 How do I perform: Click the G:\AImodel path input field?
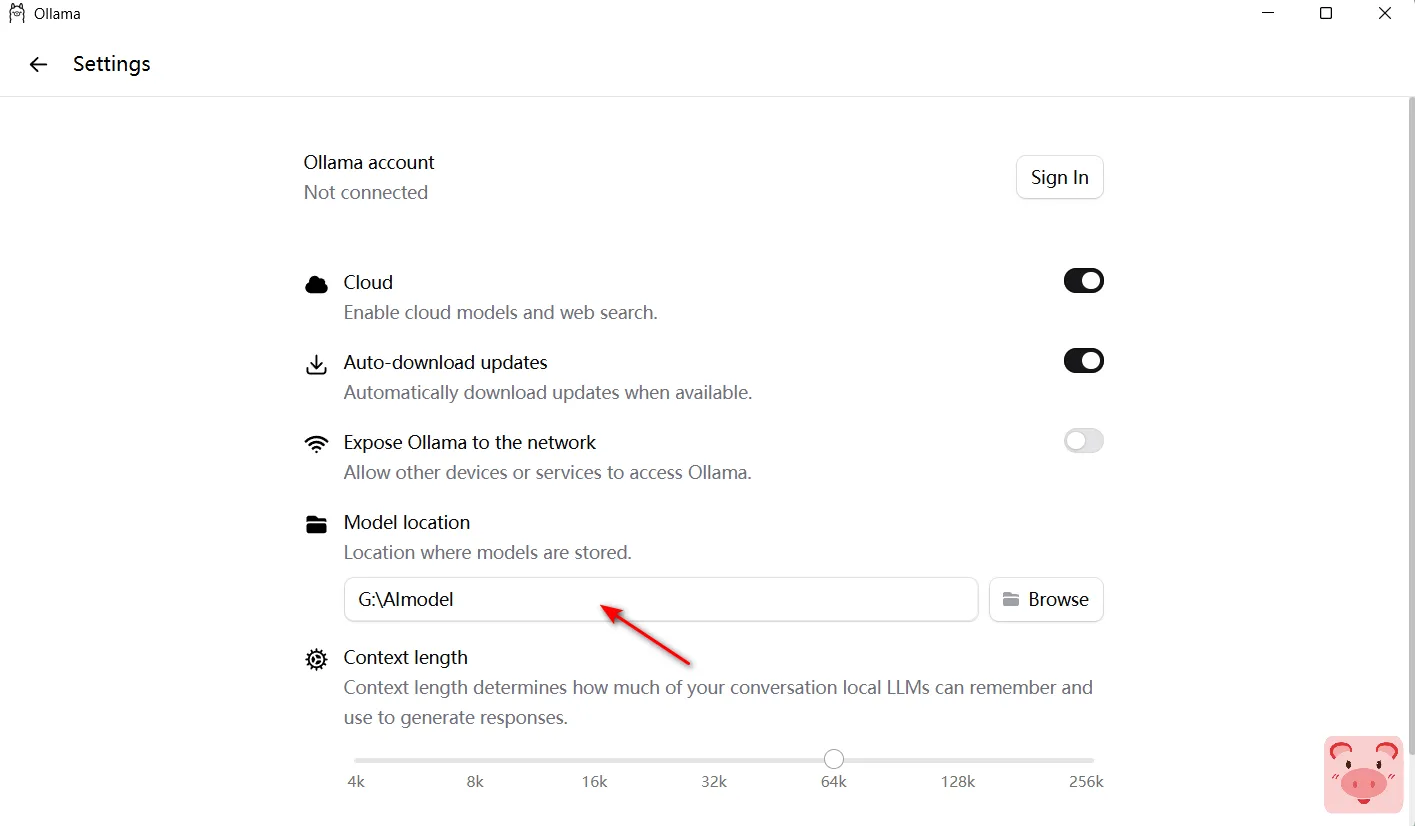tap(660, 599)
